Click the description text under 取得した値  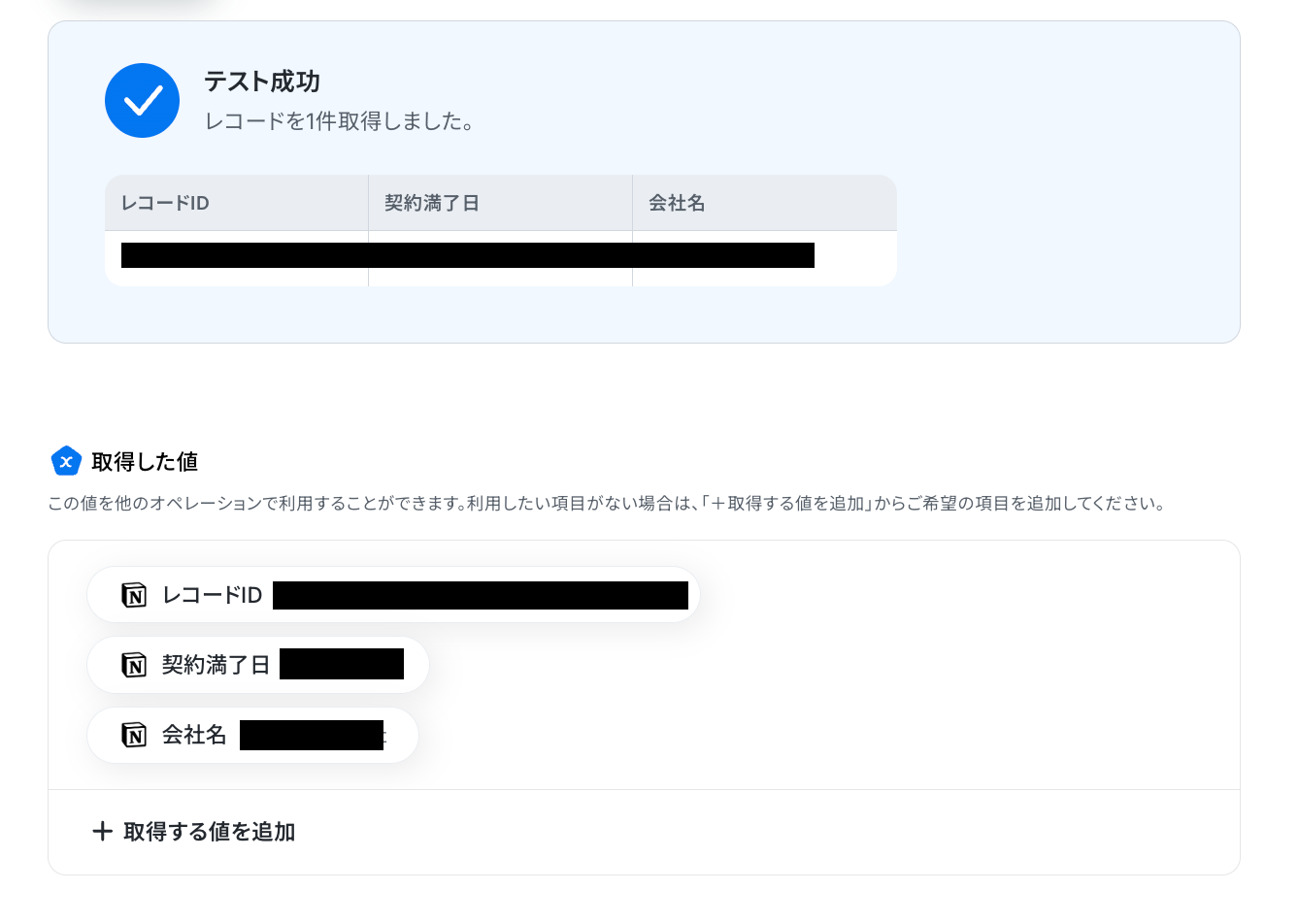(x=607, y=504)
